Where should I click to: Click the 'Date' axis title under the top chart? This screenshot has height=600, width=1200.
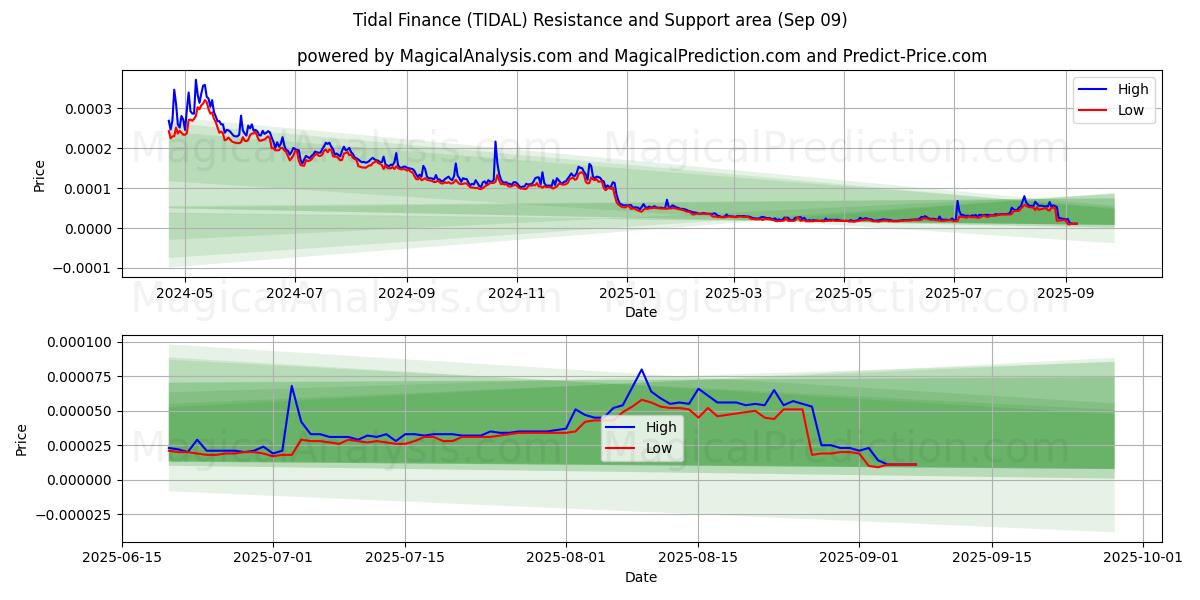(641, 312)
